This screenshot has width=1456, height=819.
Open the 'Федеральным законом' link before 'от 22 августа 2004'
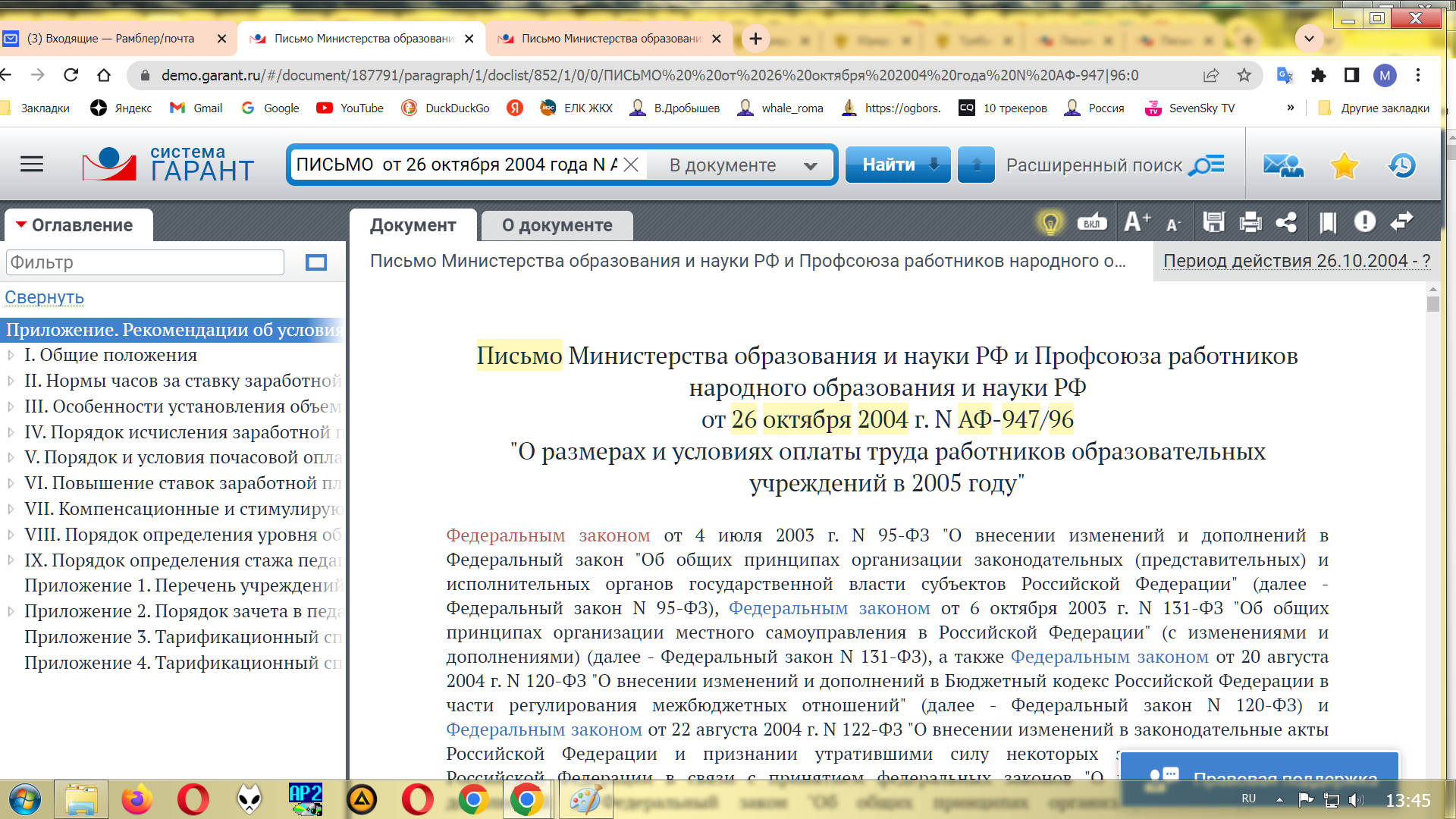tap(544, 730)
